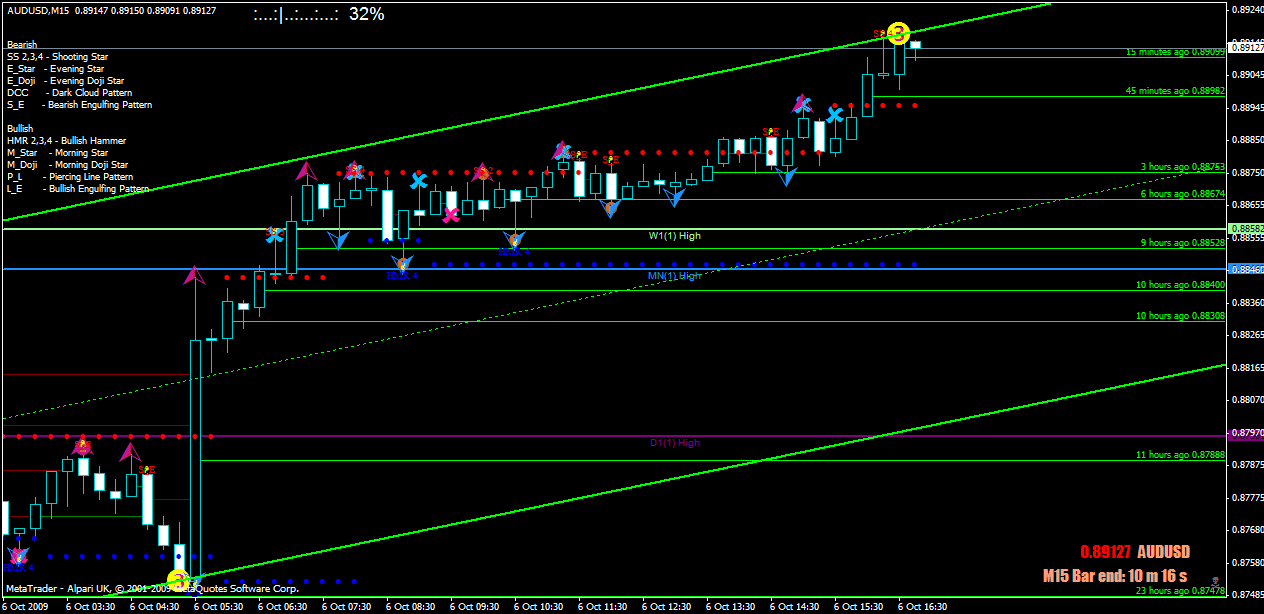This screenshot has height=614, width=1264.
Task: Click the "Bullish" legend heading
Action: pyautogui.click(x=19, y=129)
